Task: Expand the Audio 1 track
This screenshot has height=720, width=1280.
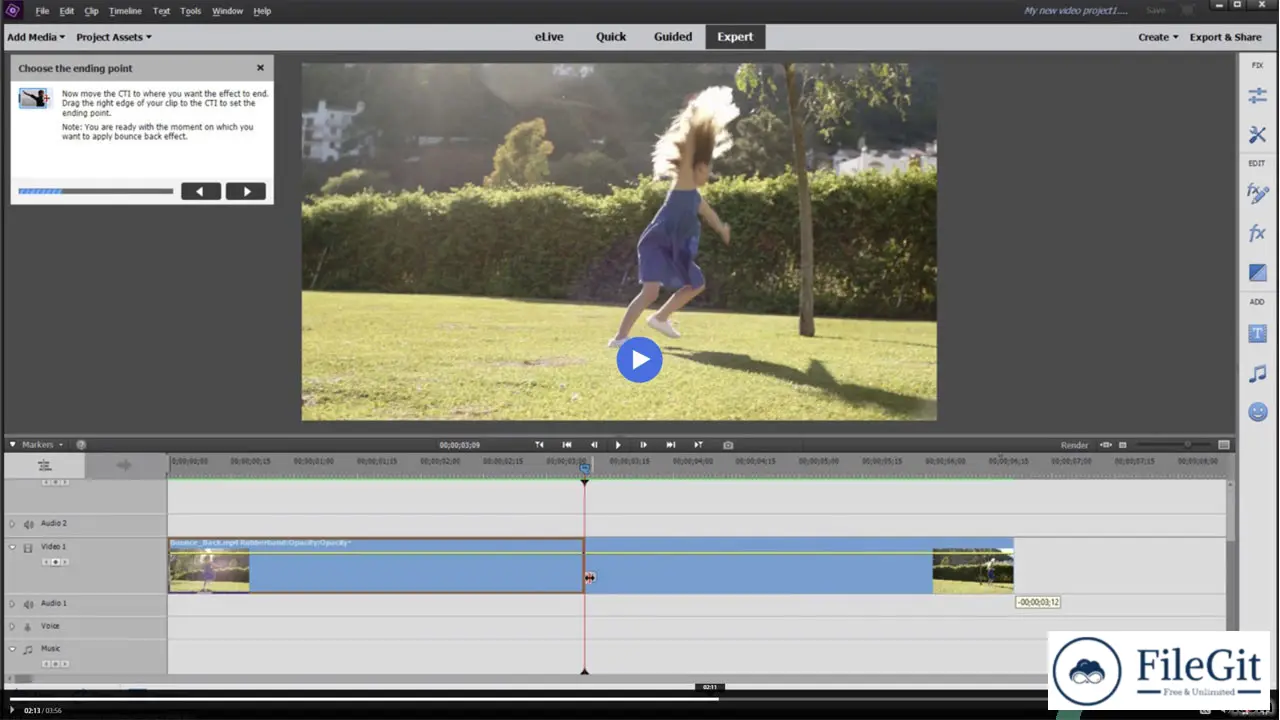Action: click(x=12, y=604)
